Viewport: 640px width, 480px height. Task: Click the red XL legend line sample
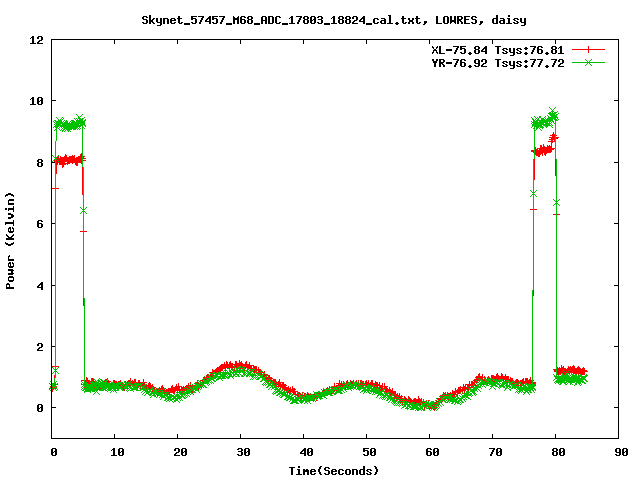tap(588, 50)
